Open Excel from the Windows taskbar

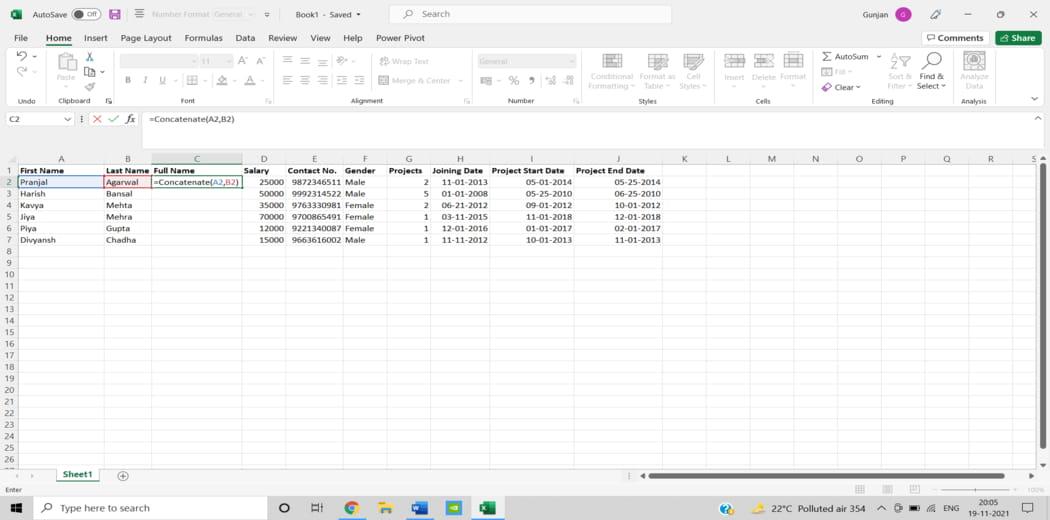click(x=488, y=508)
